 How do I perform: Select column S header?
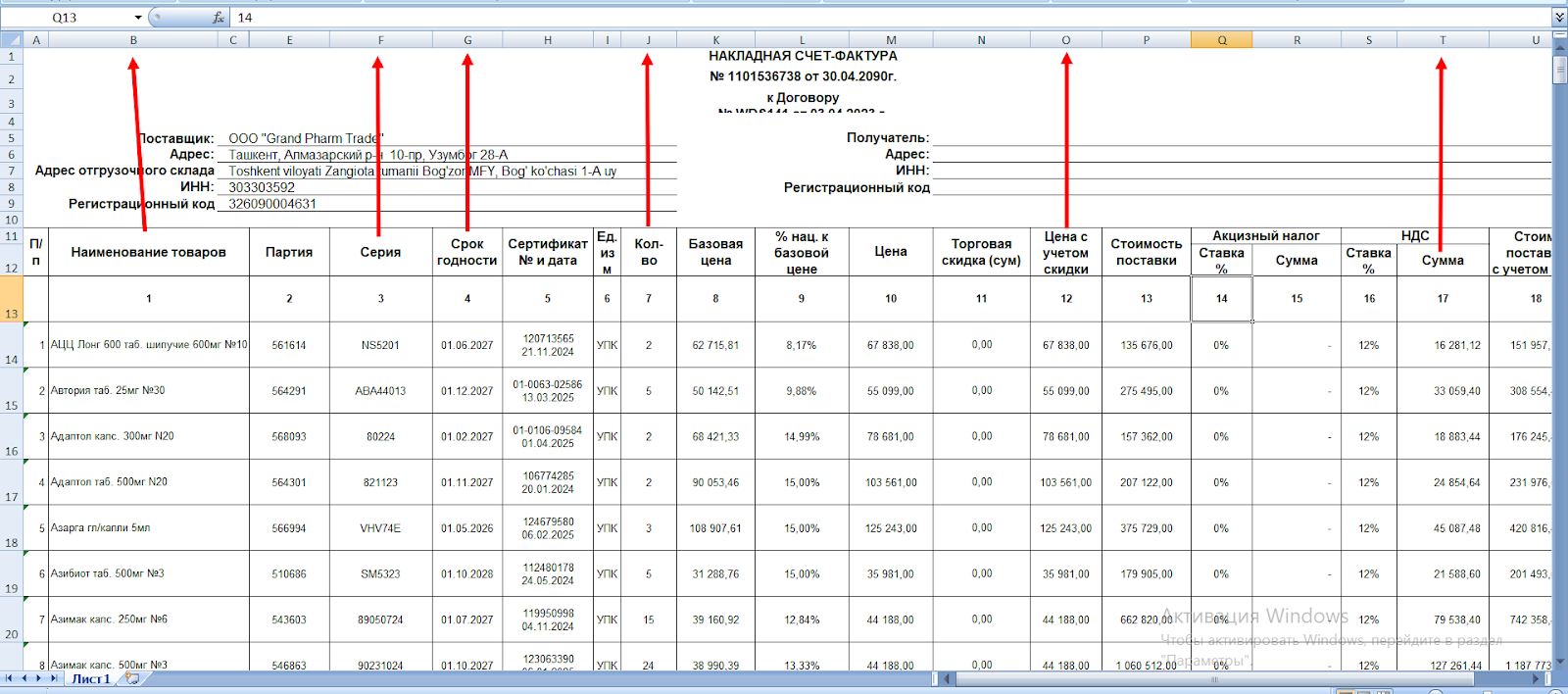(1369, 40)
